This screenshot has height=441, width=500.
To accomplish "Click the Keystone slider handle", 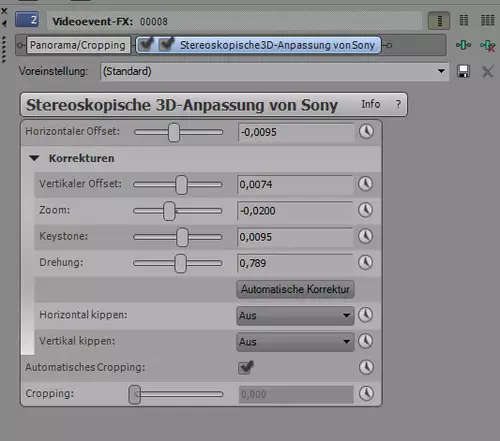I will [182, 237].
